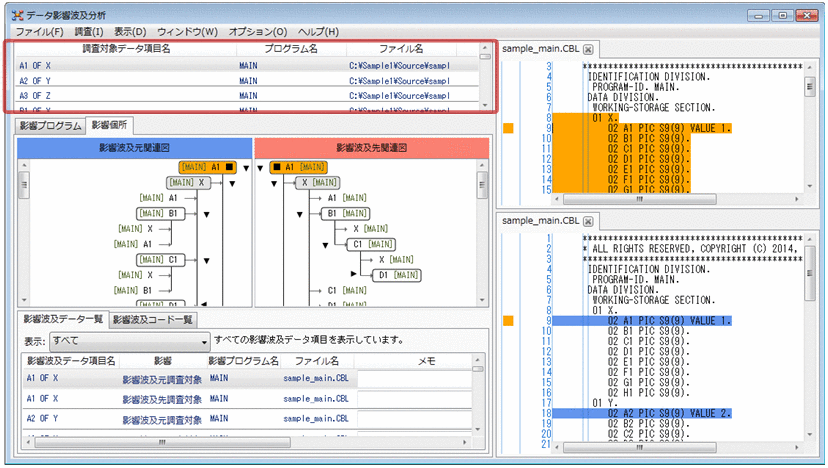Open sample_main.CBL link in the A2 OF Y row
Image resolution: width=828 pixels, height=468 pixels.
tap(316, 419)
